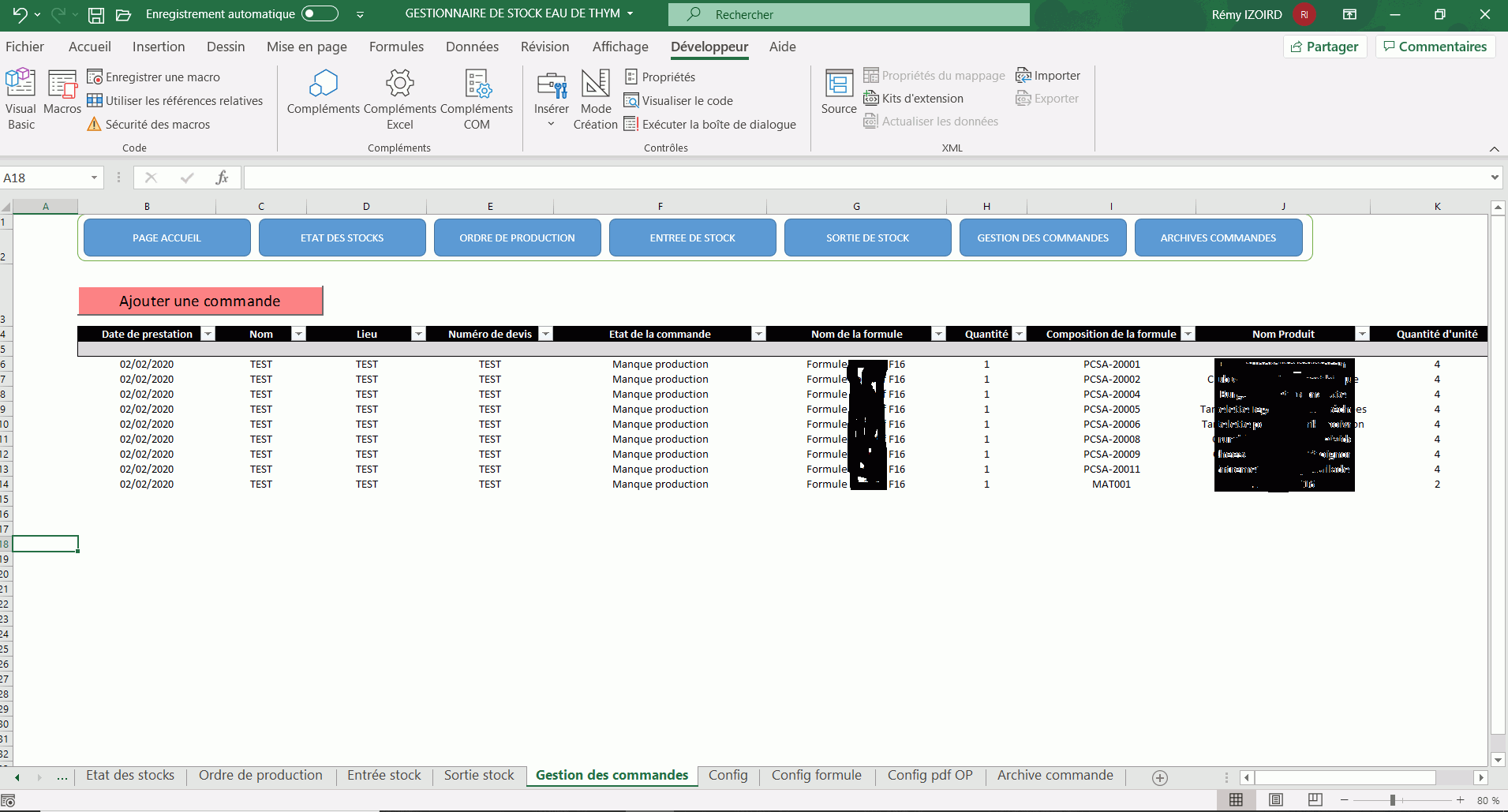The width and height of the screenshot is (1508, 812).
Task: Click the zoom slider handle
Action: click(x=1393, y=800)
